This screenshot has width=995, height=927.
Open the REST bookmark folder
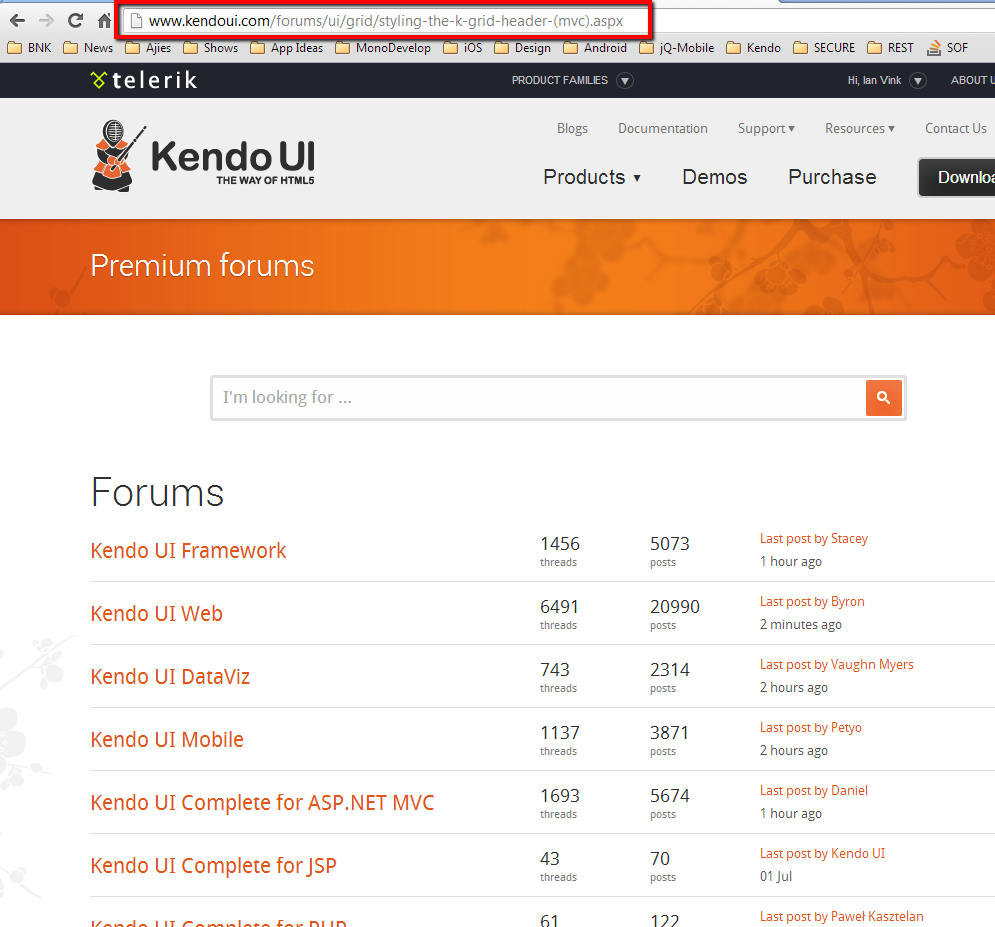pyautogui.click(x=890, y=48)
